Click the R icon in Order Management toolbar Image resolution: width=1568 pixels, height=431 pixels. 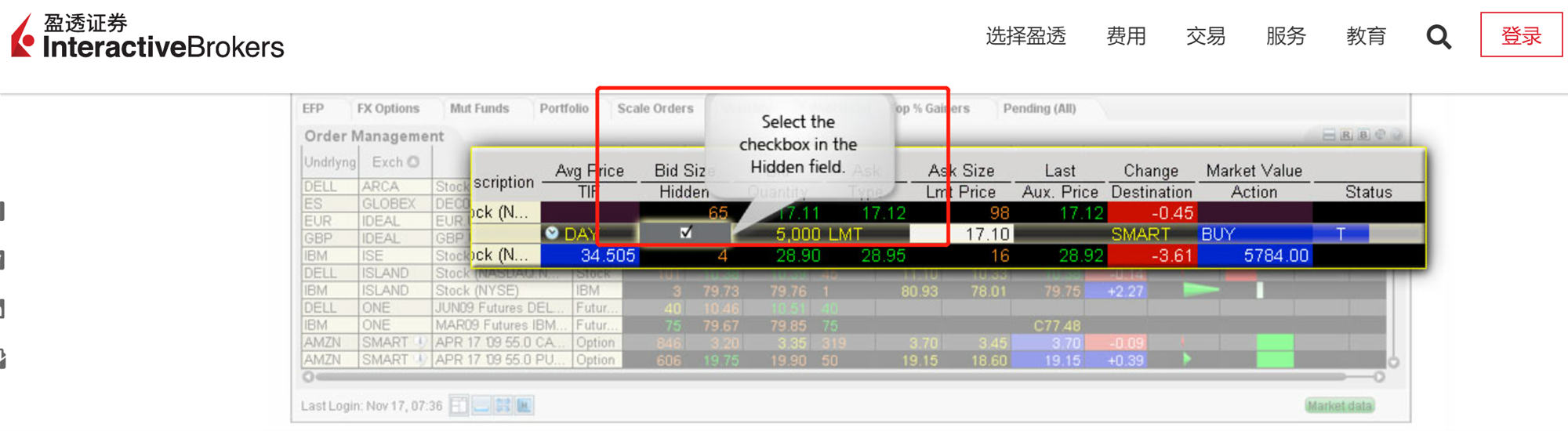coord(1346,135)
